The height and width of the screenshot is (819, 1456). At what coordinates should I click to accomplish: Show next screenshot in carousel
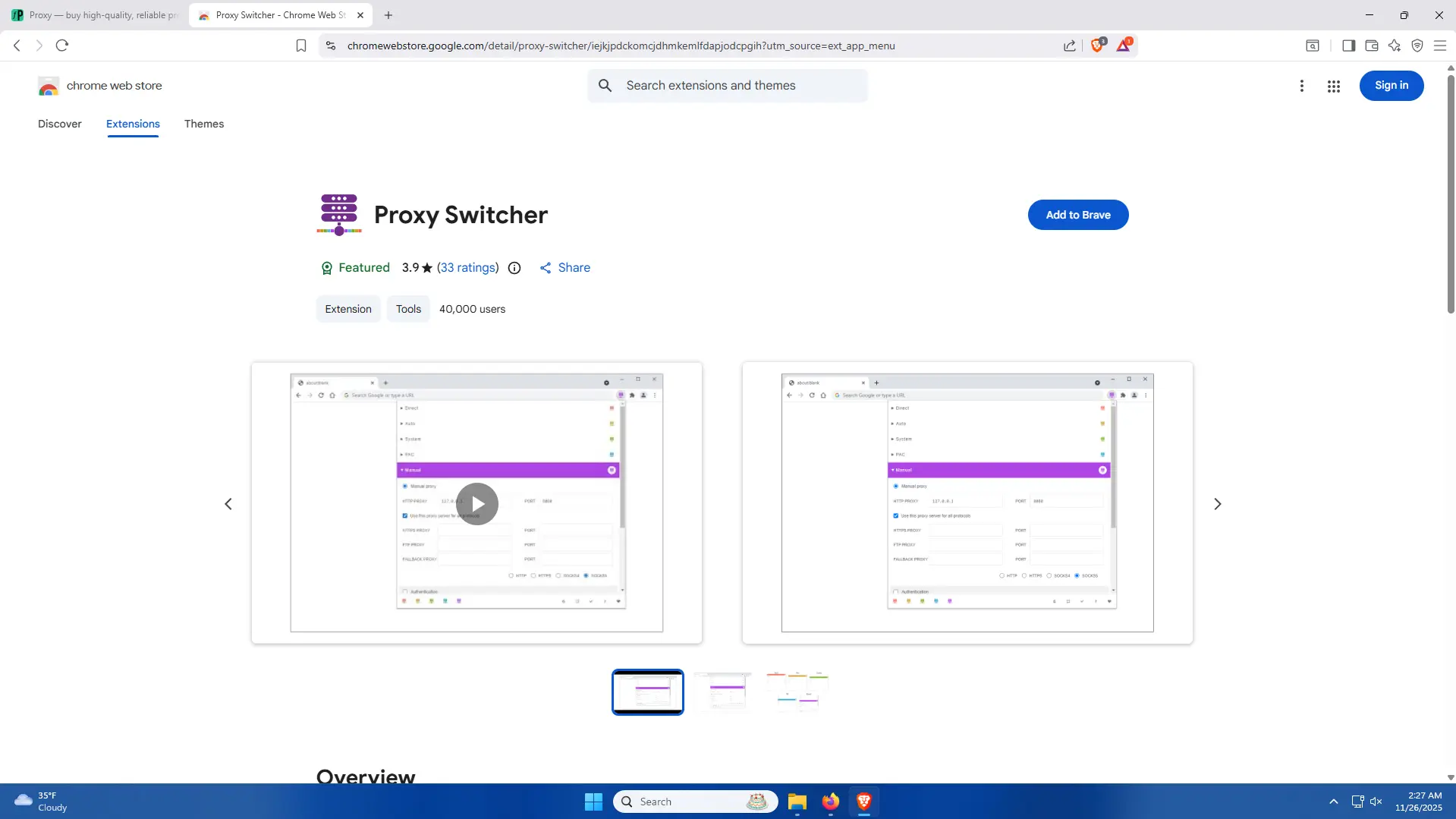coord(1217,504)
